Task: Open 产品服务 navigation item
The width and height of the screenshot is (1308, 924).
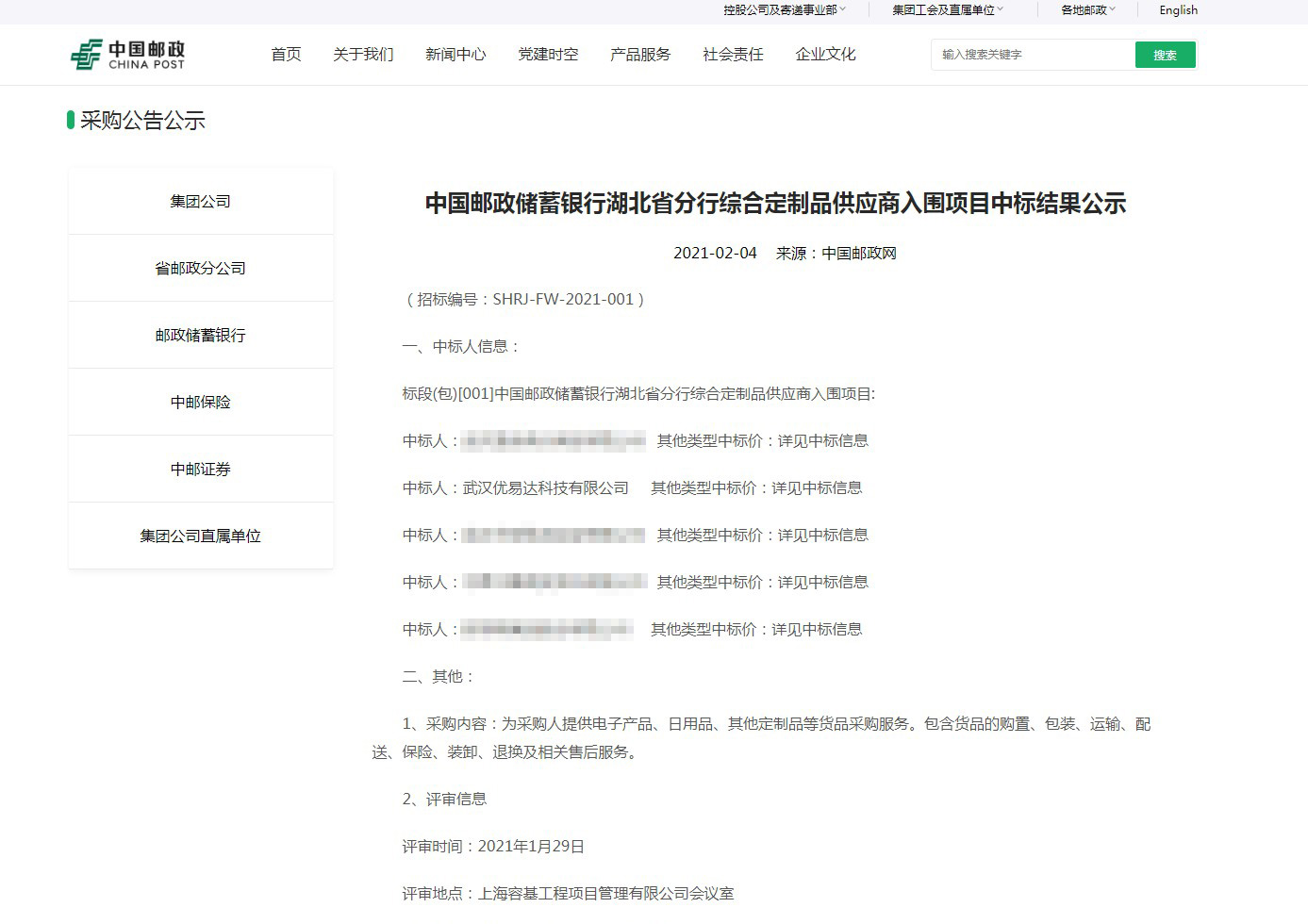Action: [x=640, y=55]
